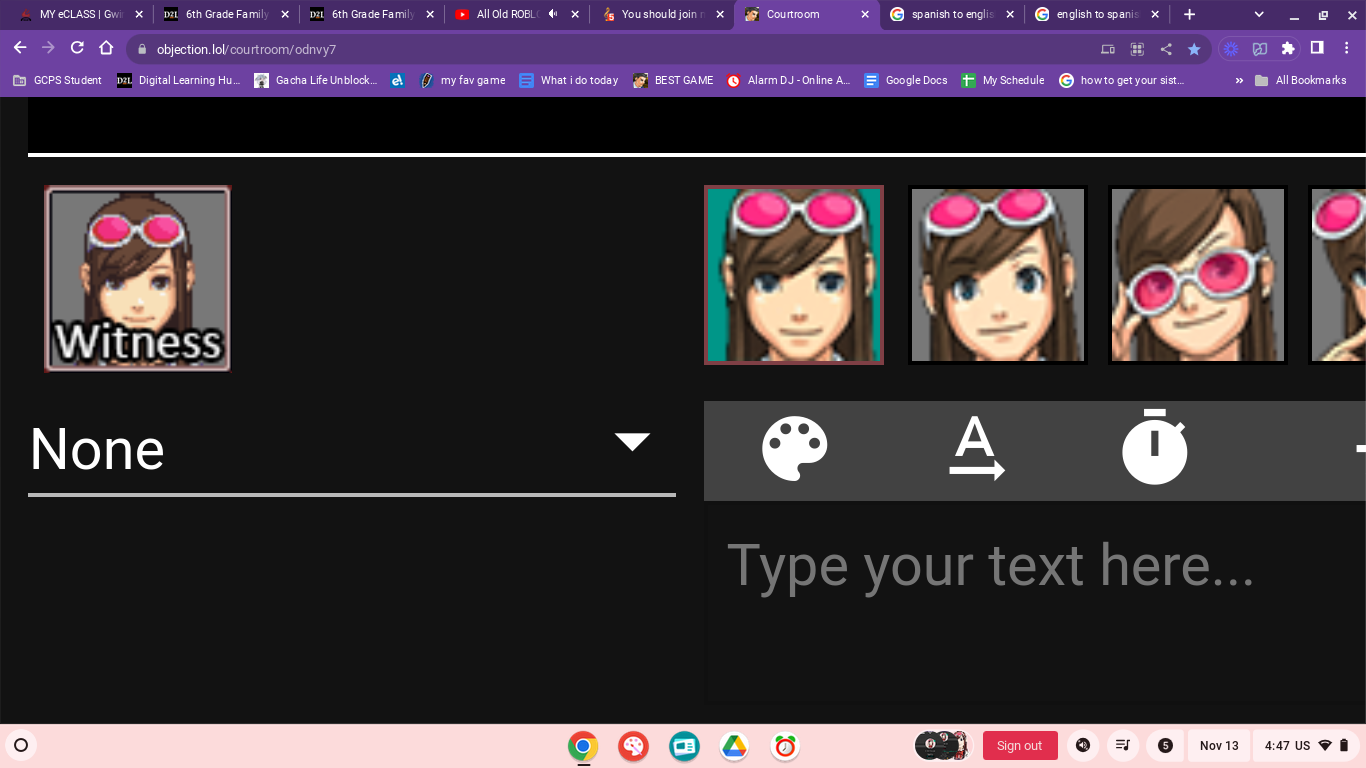Image resolution: width=1366 pixels, height=768 pixels.
Task: Open 'my fav game' bookmark
Action: click(463, 80)
